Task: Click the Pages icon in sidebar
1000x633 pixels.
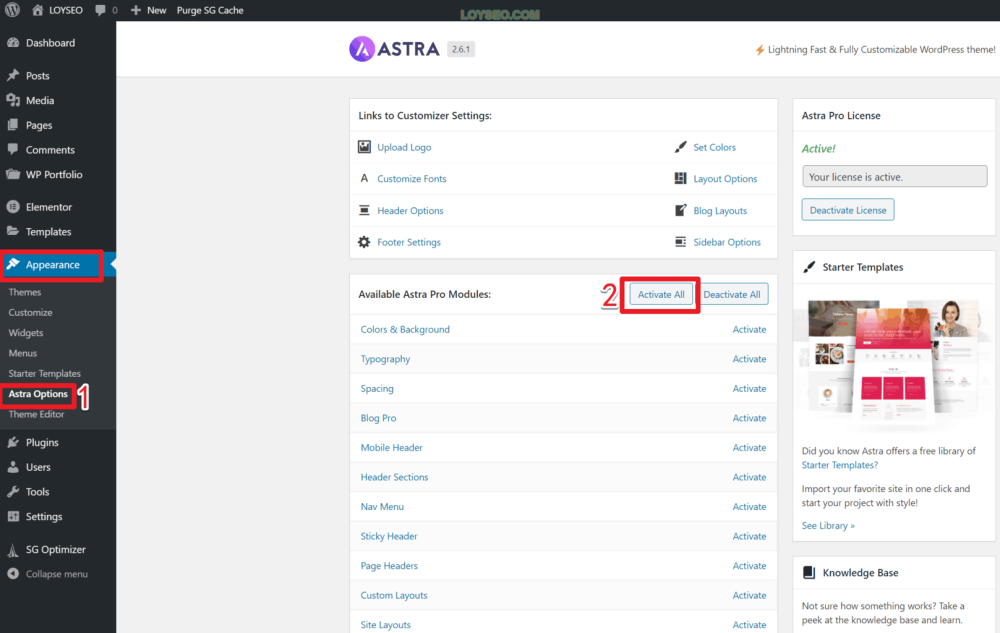Action: (x=13, y=125)
